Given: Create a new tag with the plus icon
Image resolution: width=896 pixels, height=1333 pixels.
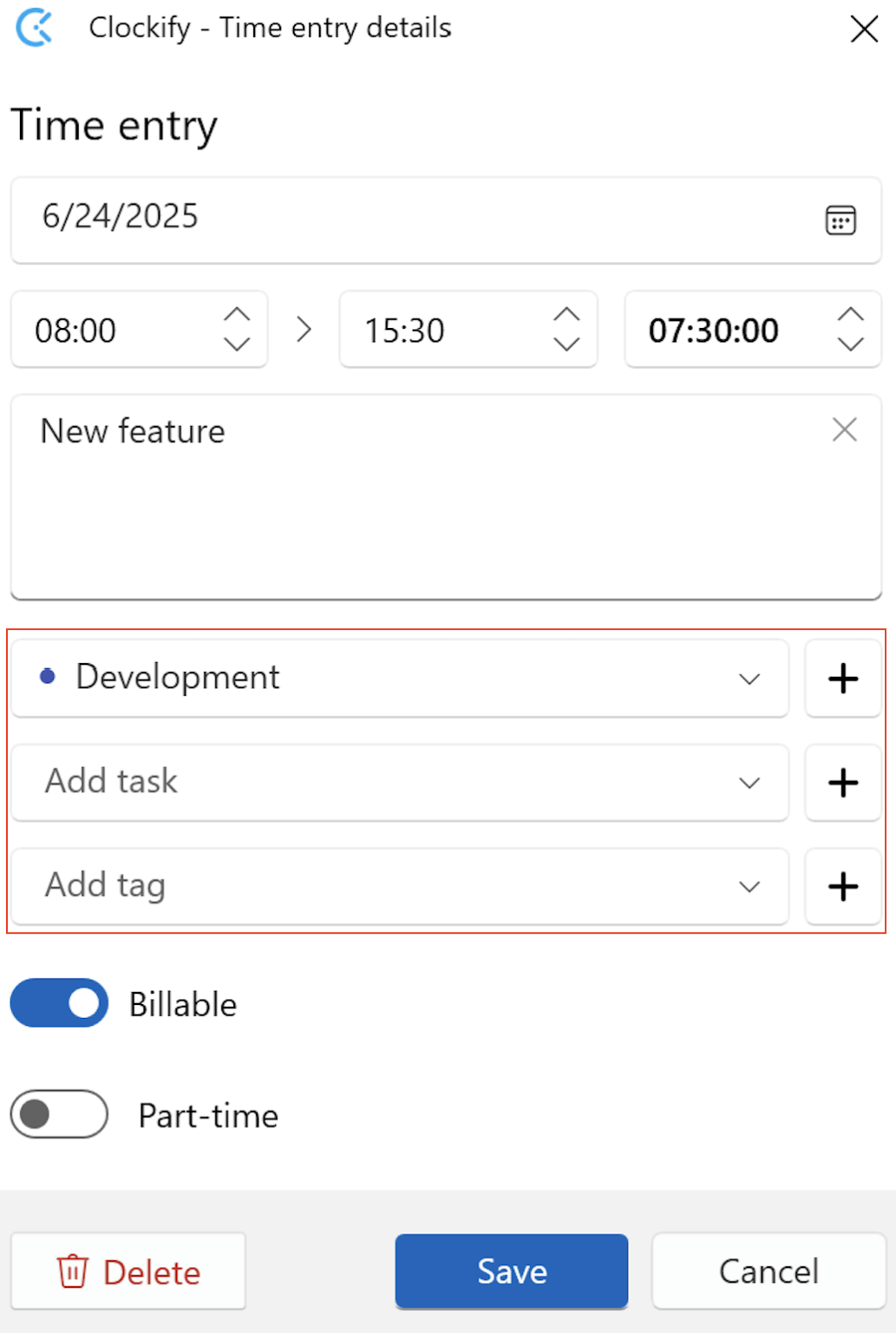Looking at the screenshot, I should point(841,886).
